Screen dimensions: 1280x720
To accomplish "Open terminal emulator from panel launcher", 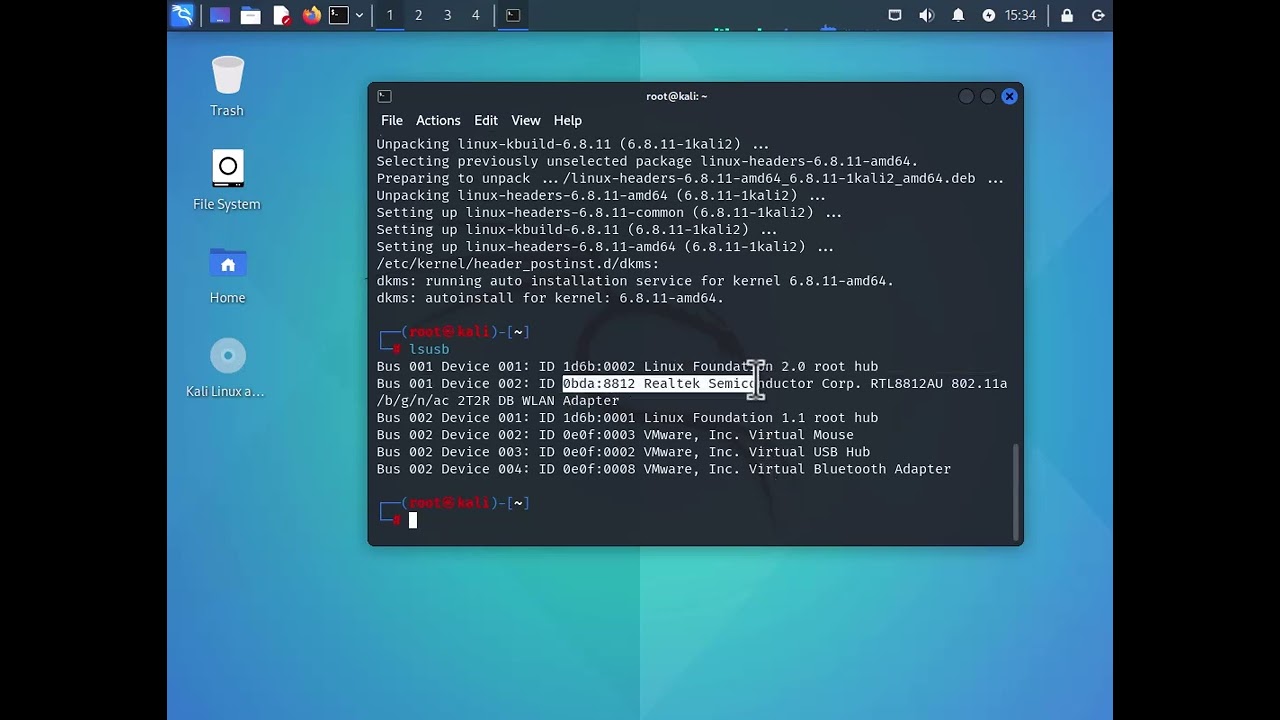I will pos(339,15).
